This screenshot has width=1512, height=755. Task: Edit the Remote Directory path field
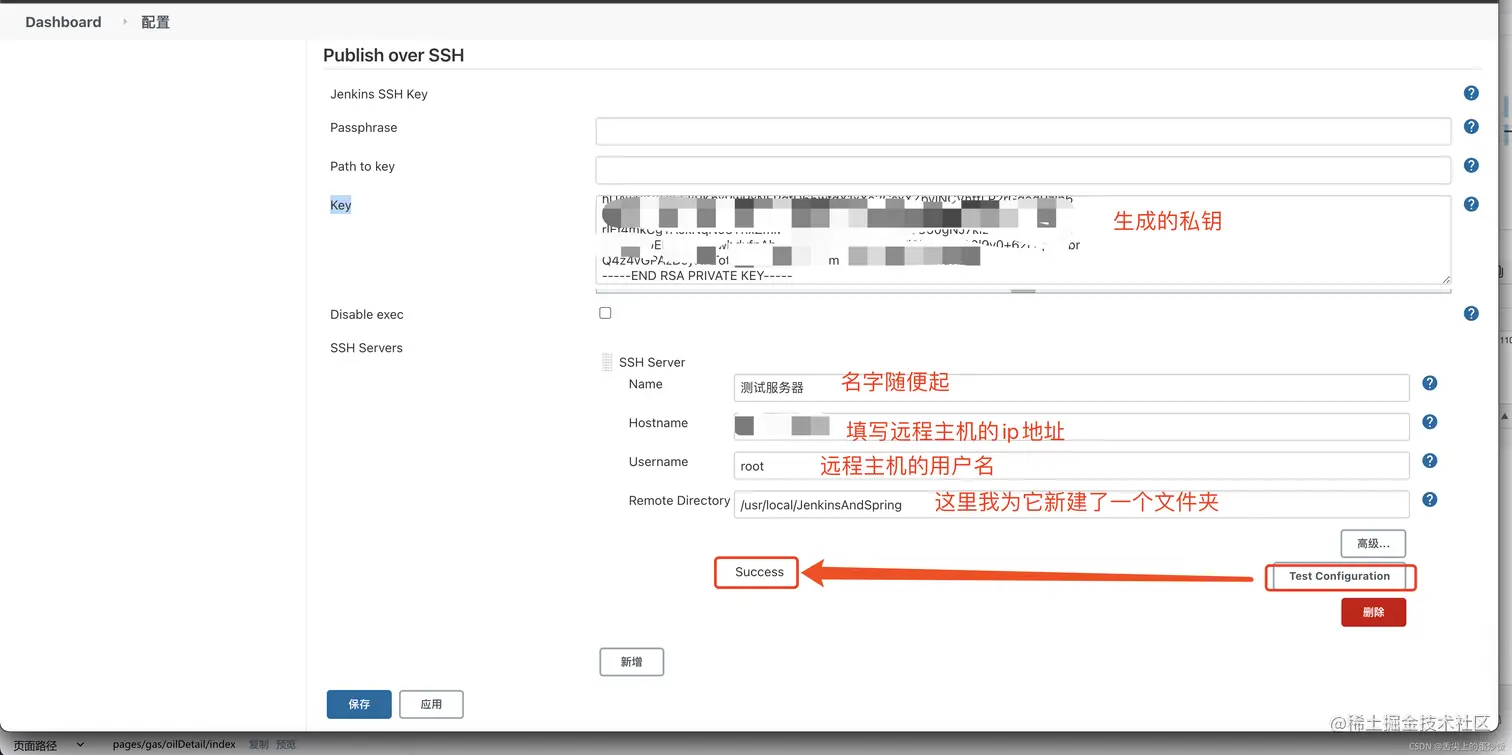tap(1072, 504)
